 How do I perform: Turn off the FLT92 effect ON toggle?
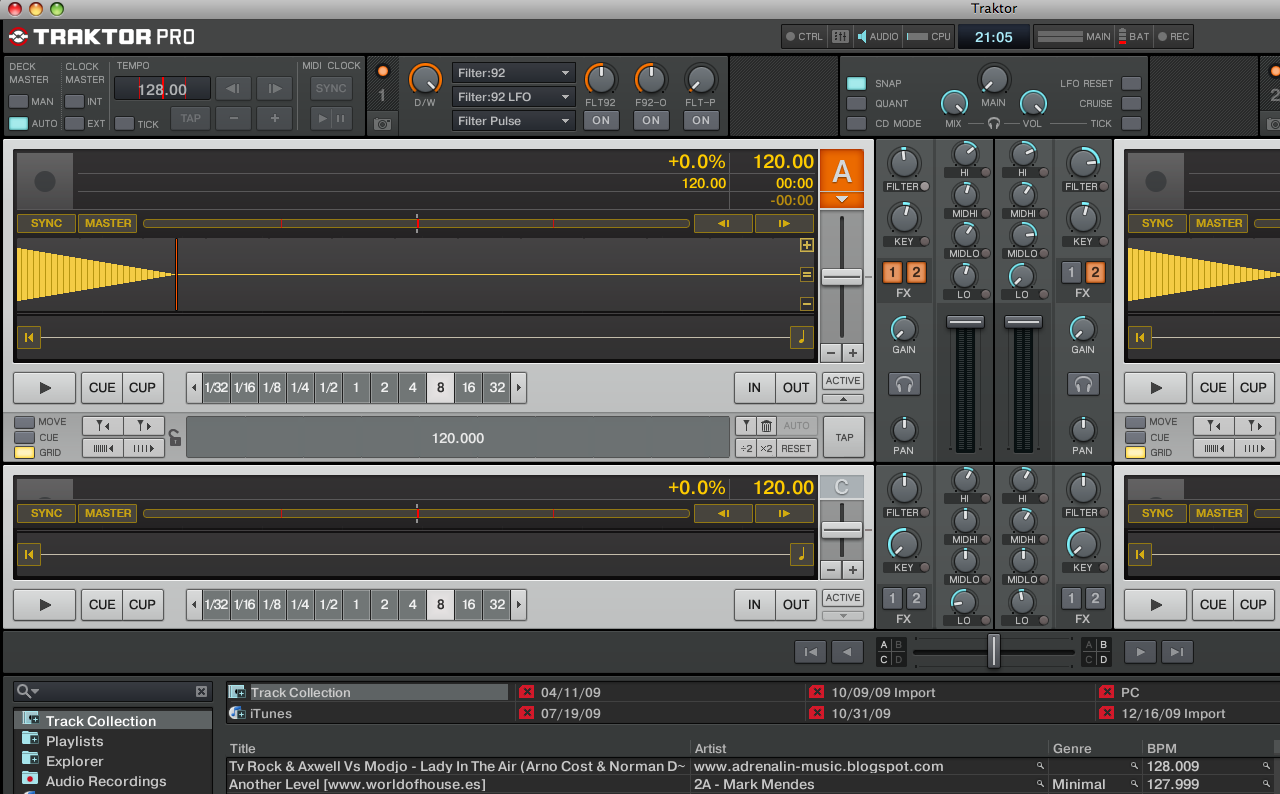pos(601,120)
